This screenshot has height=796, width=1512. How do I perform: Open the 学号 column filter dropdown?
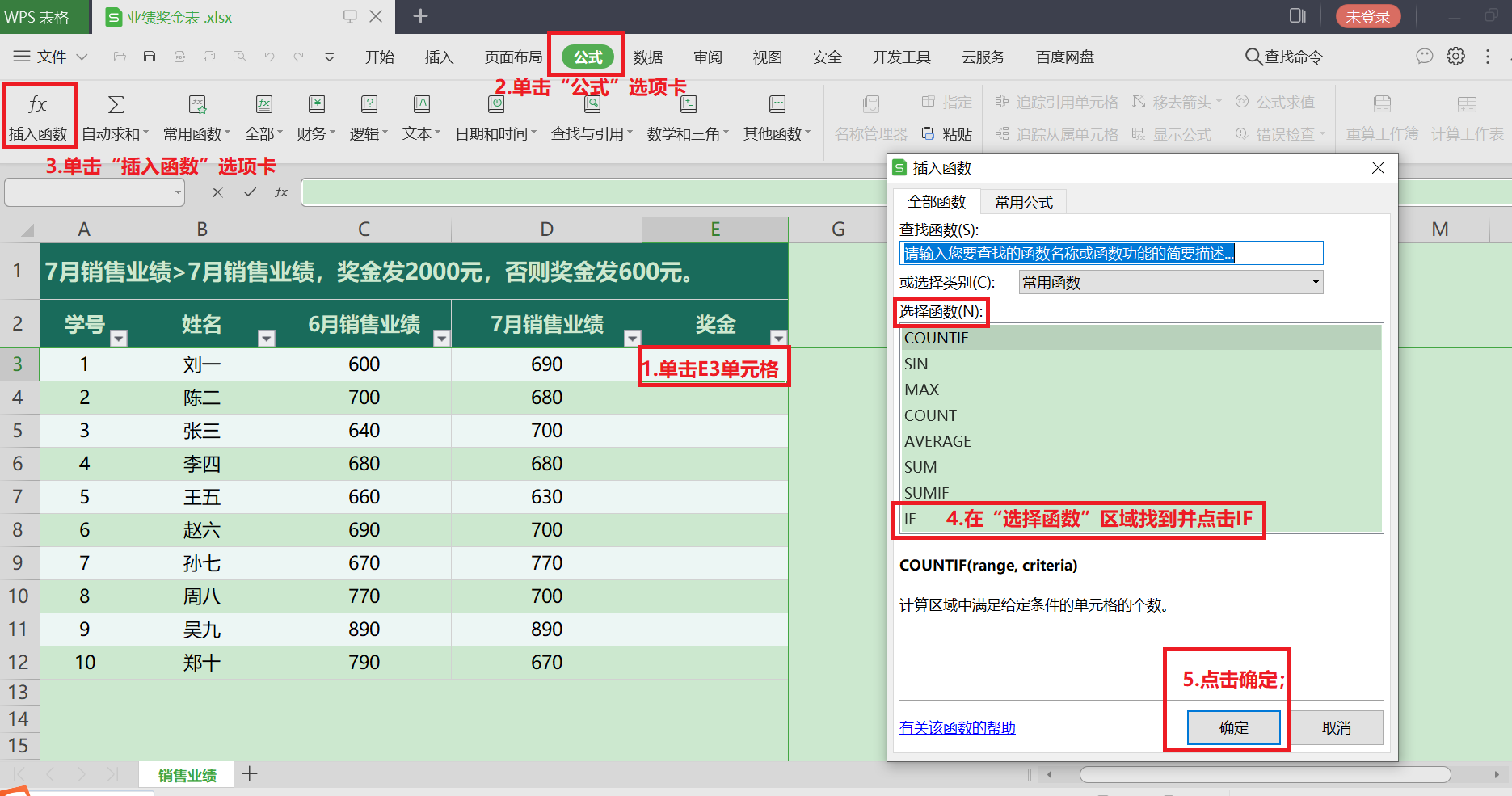(x=118, y=339)
